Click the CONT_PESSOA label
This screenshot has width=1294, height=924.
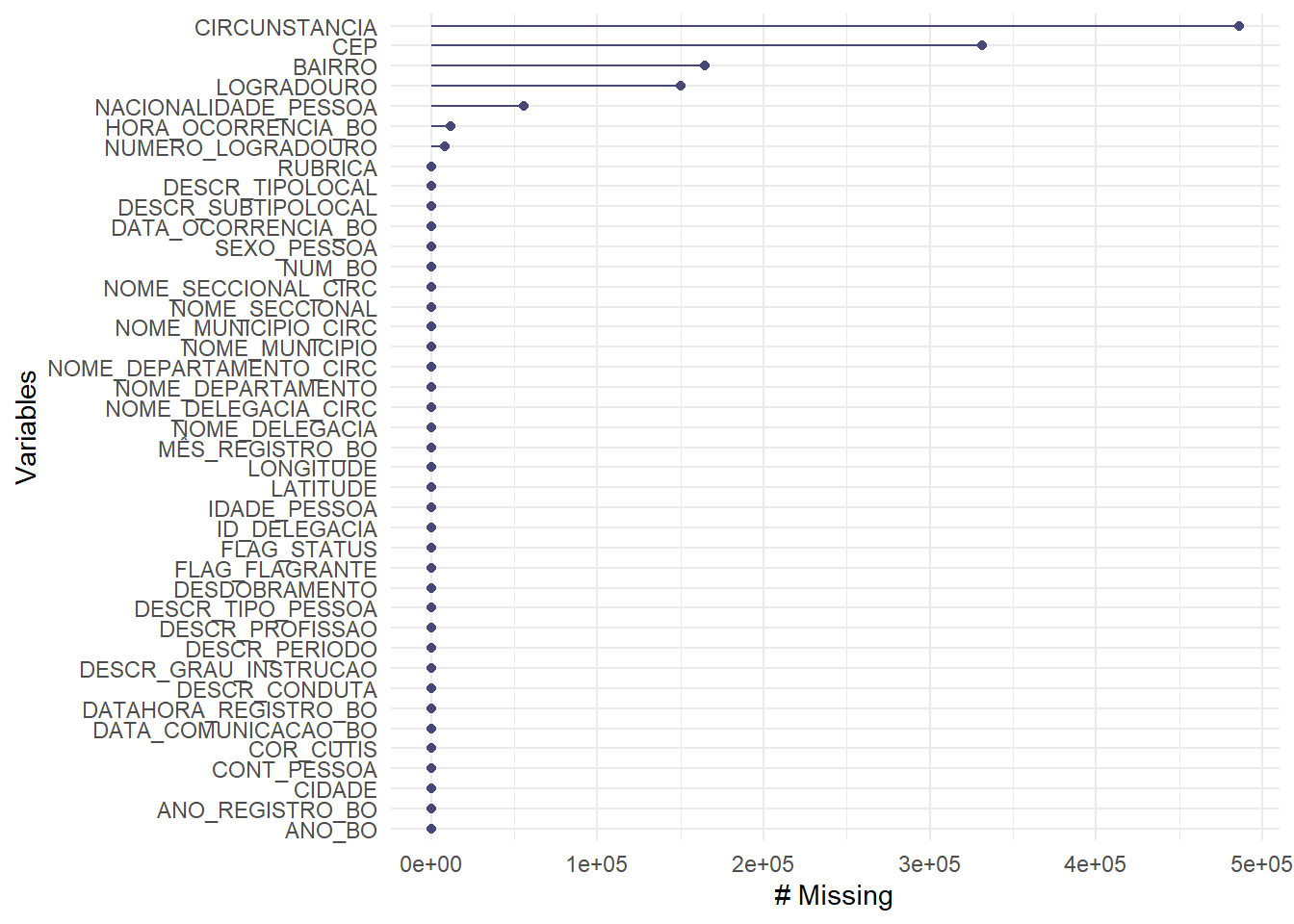coord(295,770)
